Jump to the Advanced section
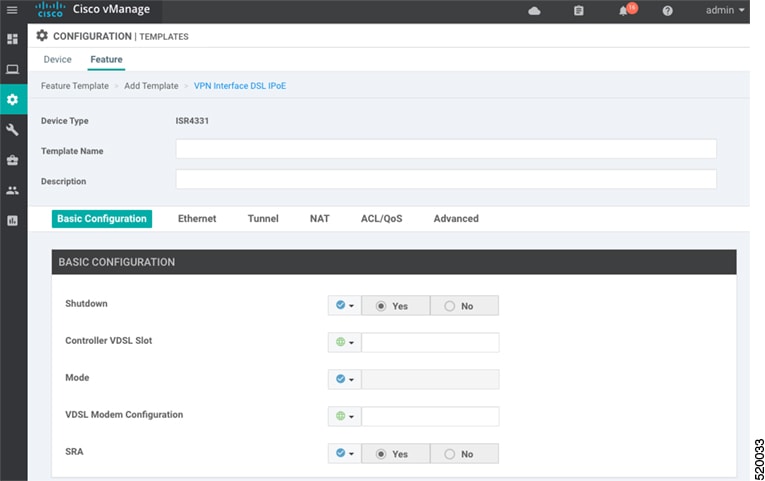The width and height of the screenshot is (765, 481). tap(456, 219)
